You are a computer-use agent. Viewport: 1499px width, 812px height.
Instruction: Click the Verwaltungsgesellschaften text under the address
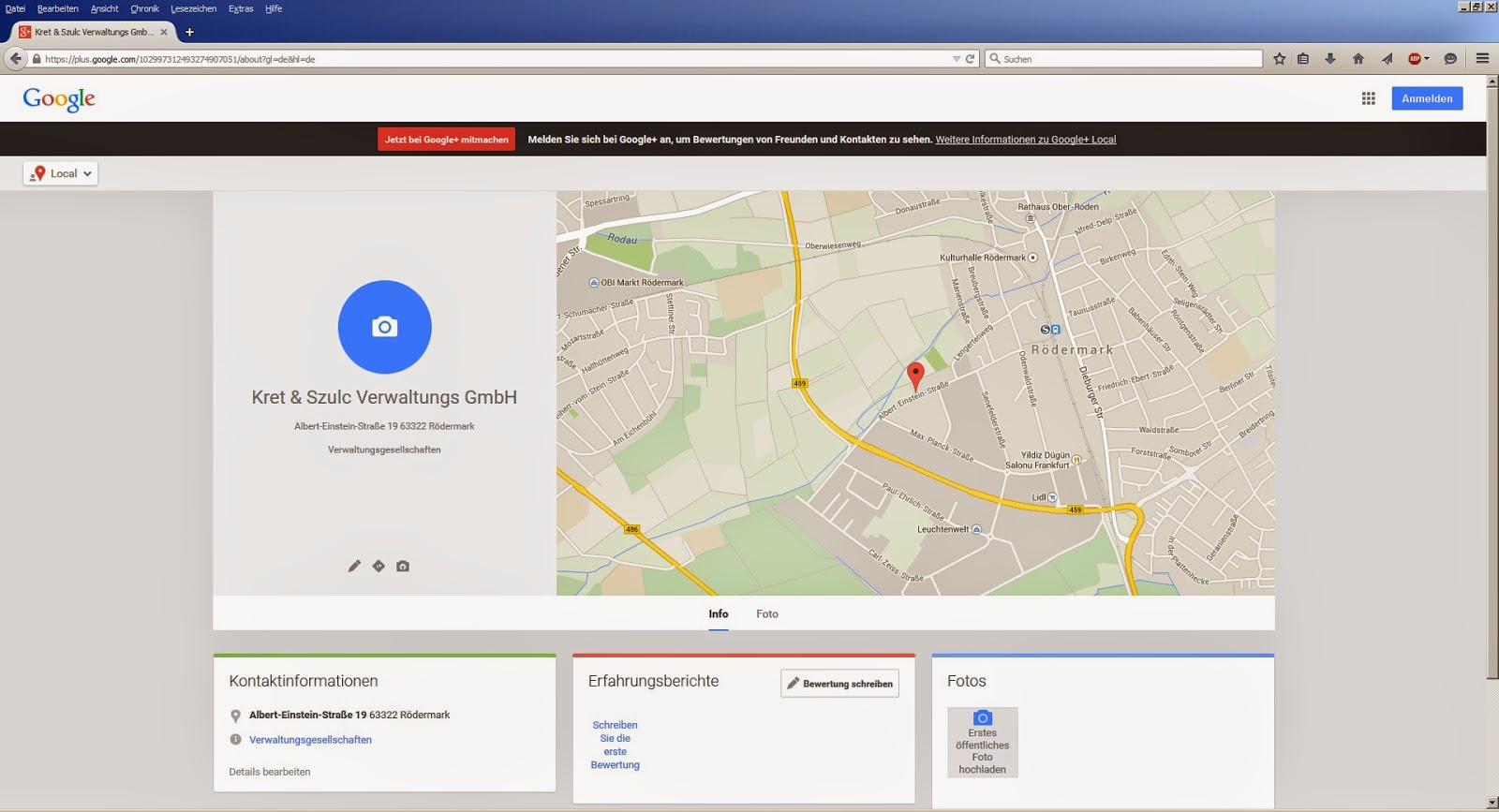tap(384, 450)
